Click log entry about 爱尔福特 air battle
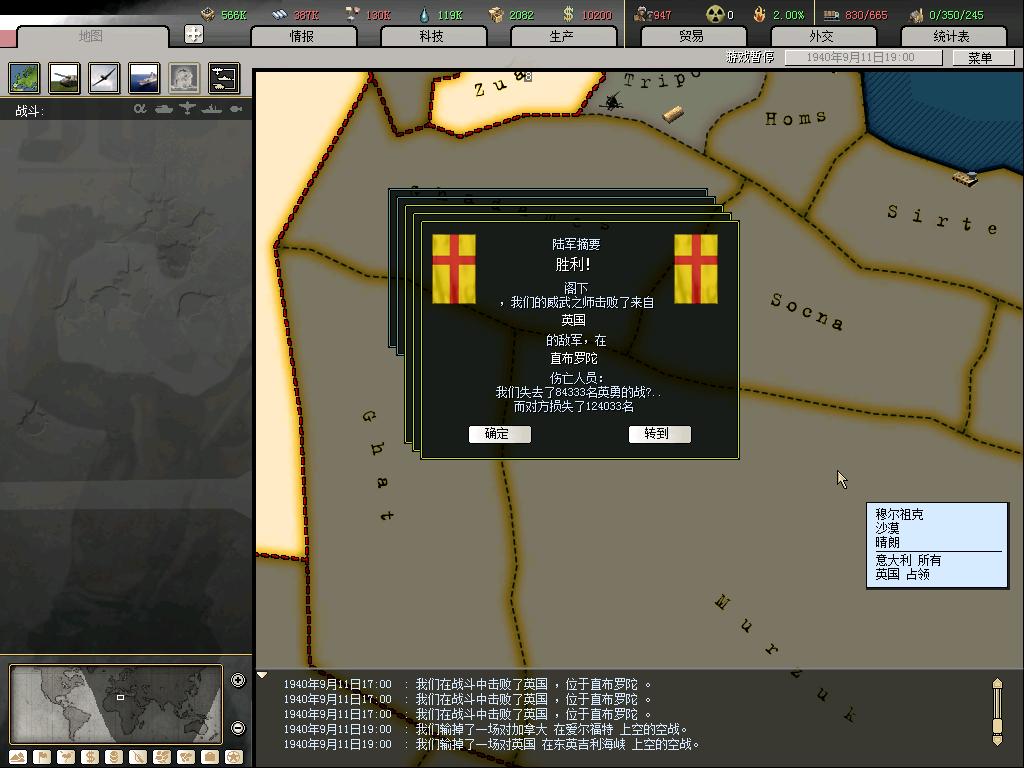Screen dimensions: 1024x768 [x=486, y=729]
